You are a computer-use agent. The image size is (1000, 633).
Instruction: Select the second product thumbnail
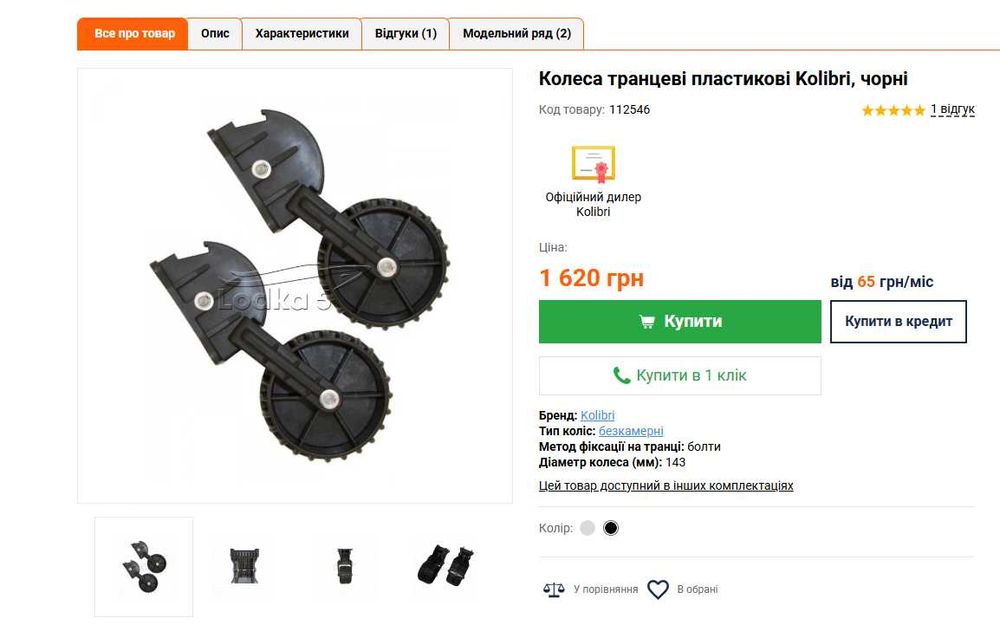tap(244, 566)
